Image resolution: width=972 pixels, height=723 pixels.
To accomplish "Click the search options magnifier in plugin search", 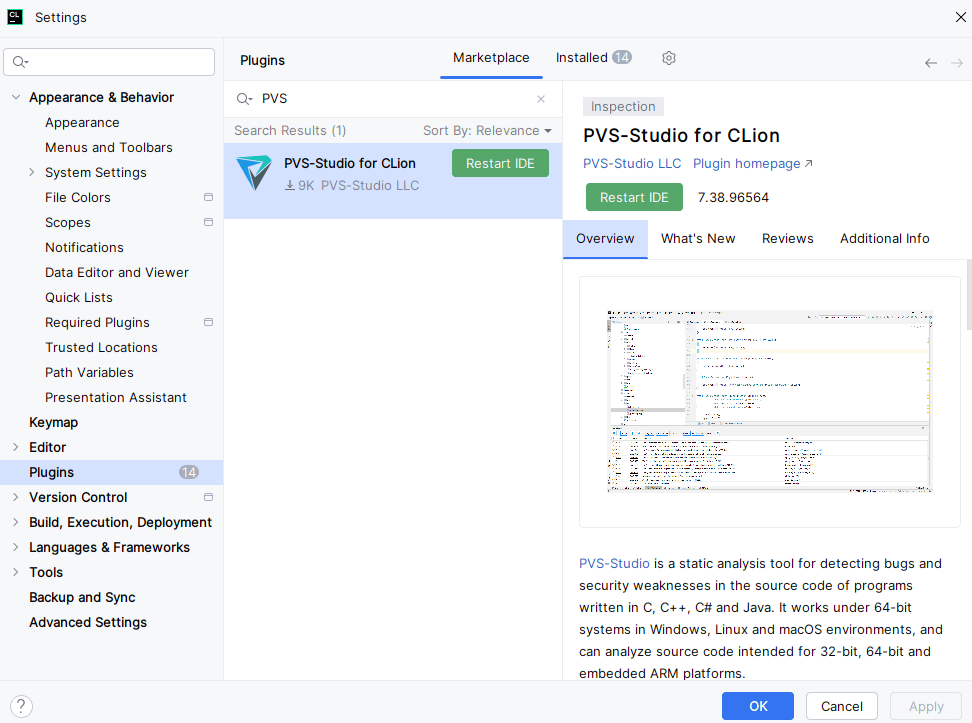I will 244,99.
